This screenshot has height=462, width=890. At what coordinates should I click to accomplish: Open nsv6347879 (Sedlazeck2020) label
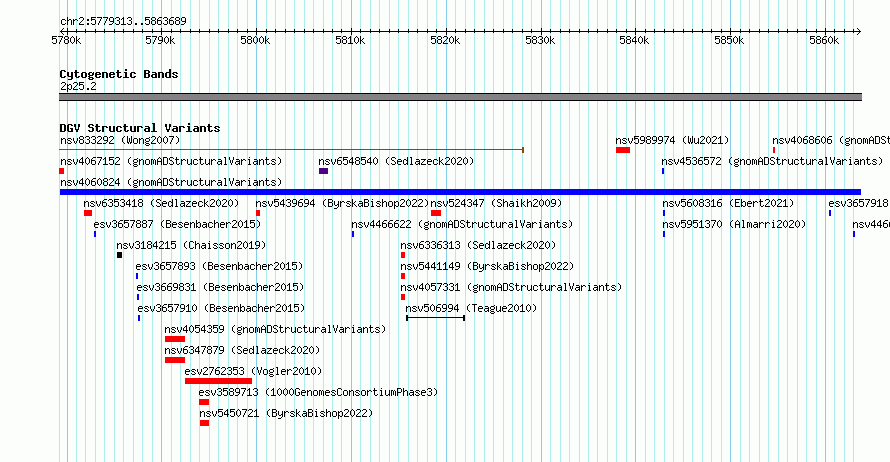(242, 350)
